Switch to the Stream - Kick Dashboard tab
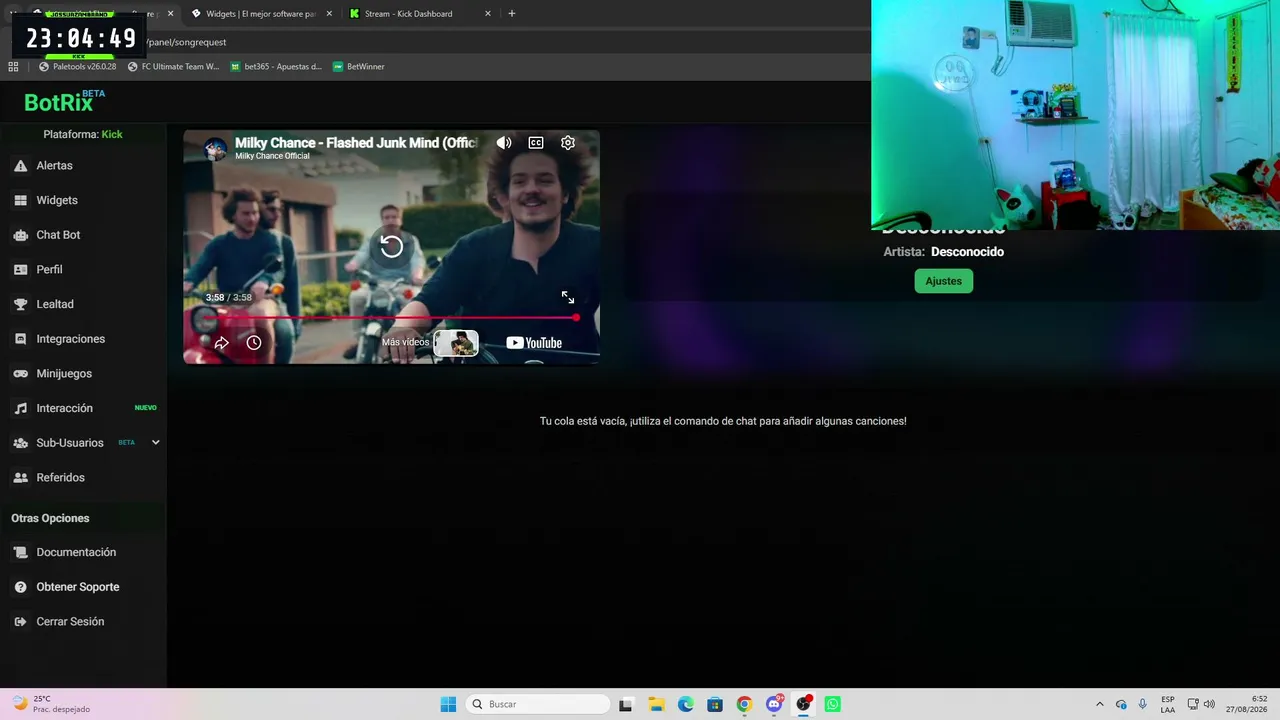The width and height of the screenshot is (1280, 720). point(420,14)
